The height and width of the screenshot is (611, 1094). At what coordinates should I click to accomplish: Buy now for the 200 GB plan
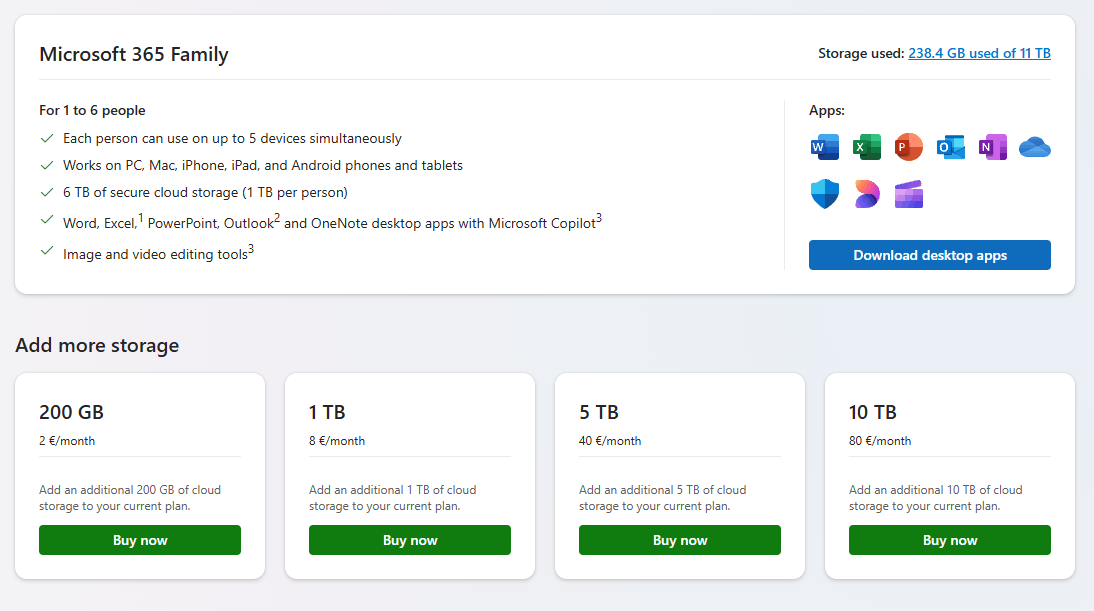pyautogui.click(x=140, y=540)
